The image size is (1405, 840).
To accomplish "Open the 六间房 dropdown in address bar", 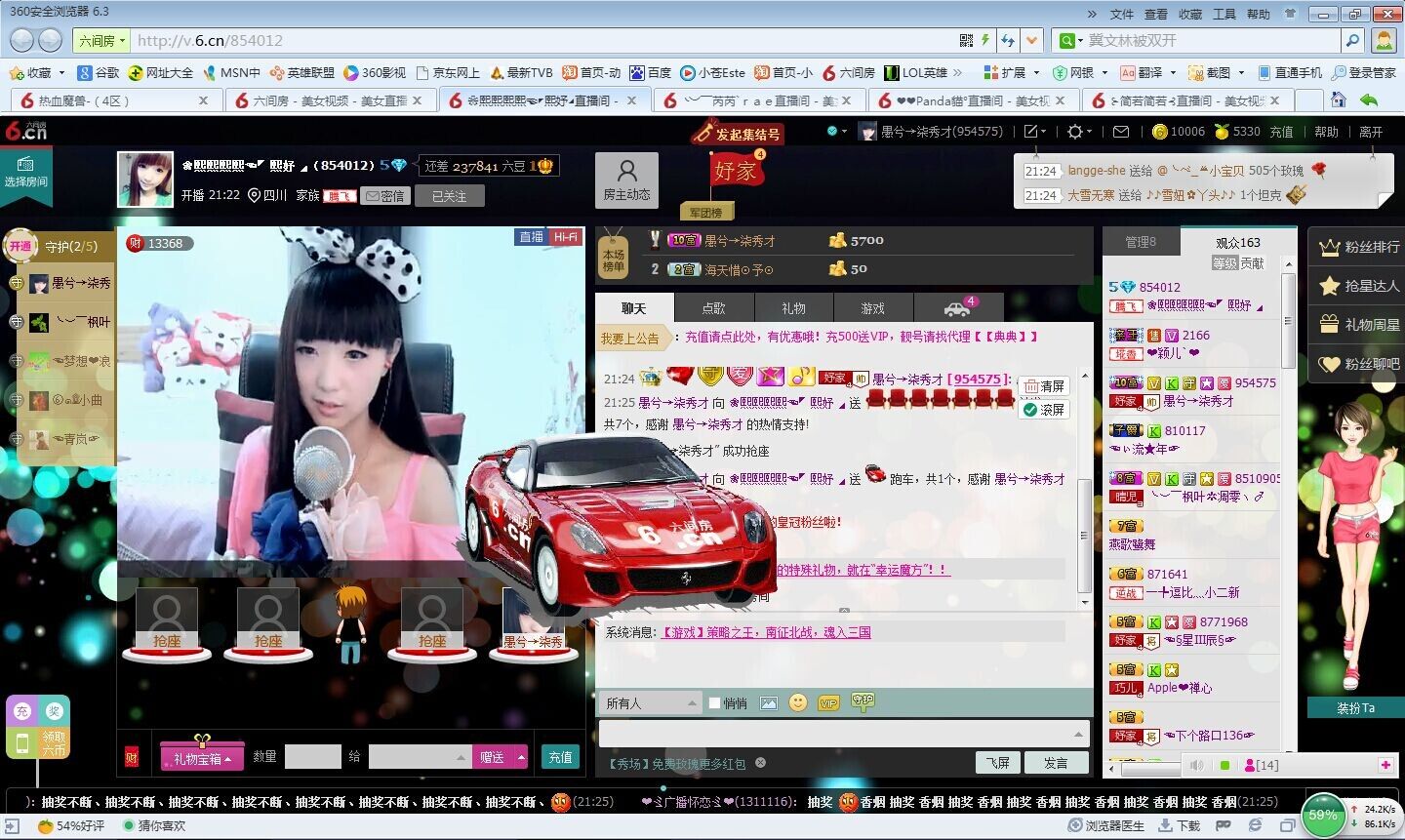I will point(102,40).
